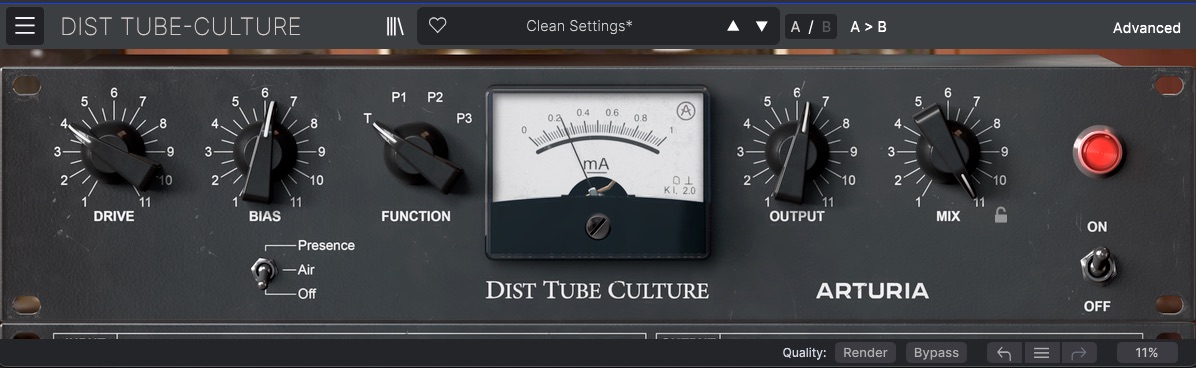Open the preset library browser icon
This screenshot has height=368, width=1196.
click(x=394, y=26)
